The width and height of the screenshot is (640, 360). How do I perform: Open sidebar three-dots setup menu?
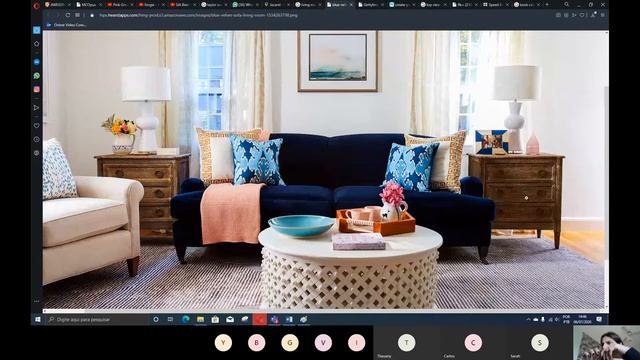tap(36, 301)
